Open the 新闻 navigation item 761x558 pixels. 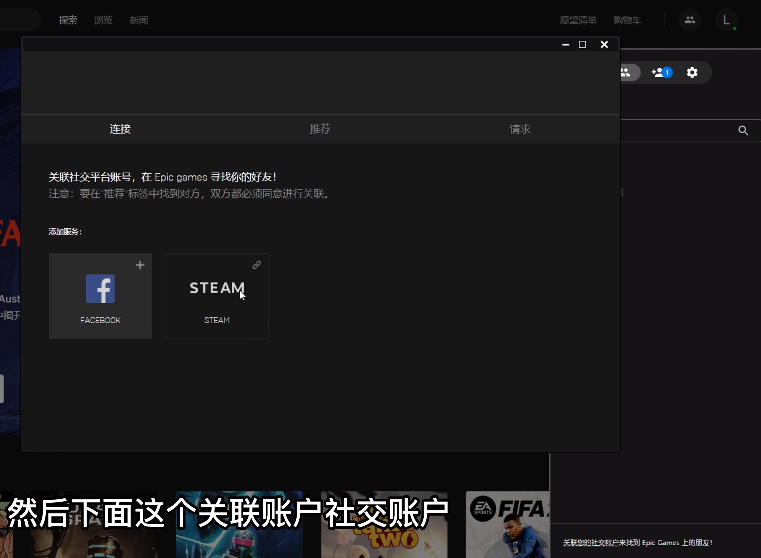tap(138, 20)
